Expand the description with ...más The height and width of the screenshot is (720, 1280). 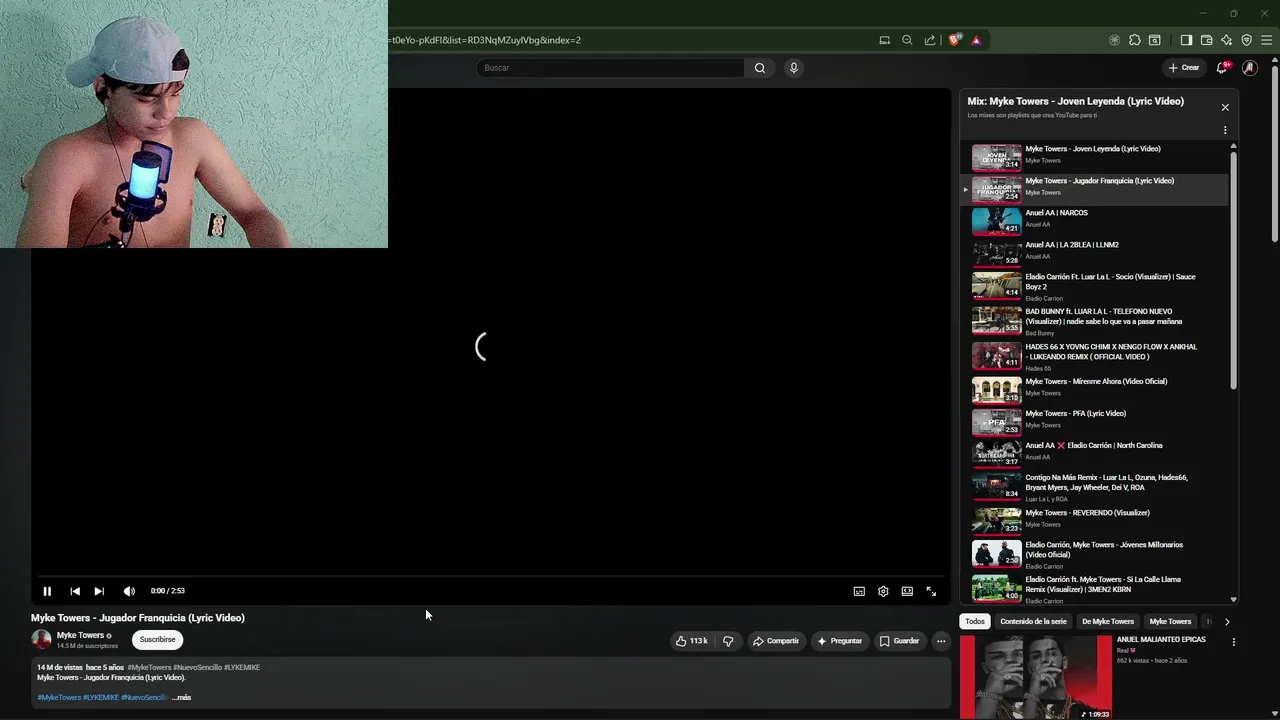tap(181, 697)
